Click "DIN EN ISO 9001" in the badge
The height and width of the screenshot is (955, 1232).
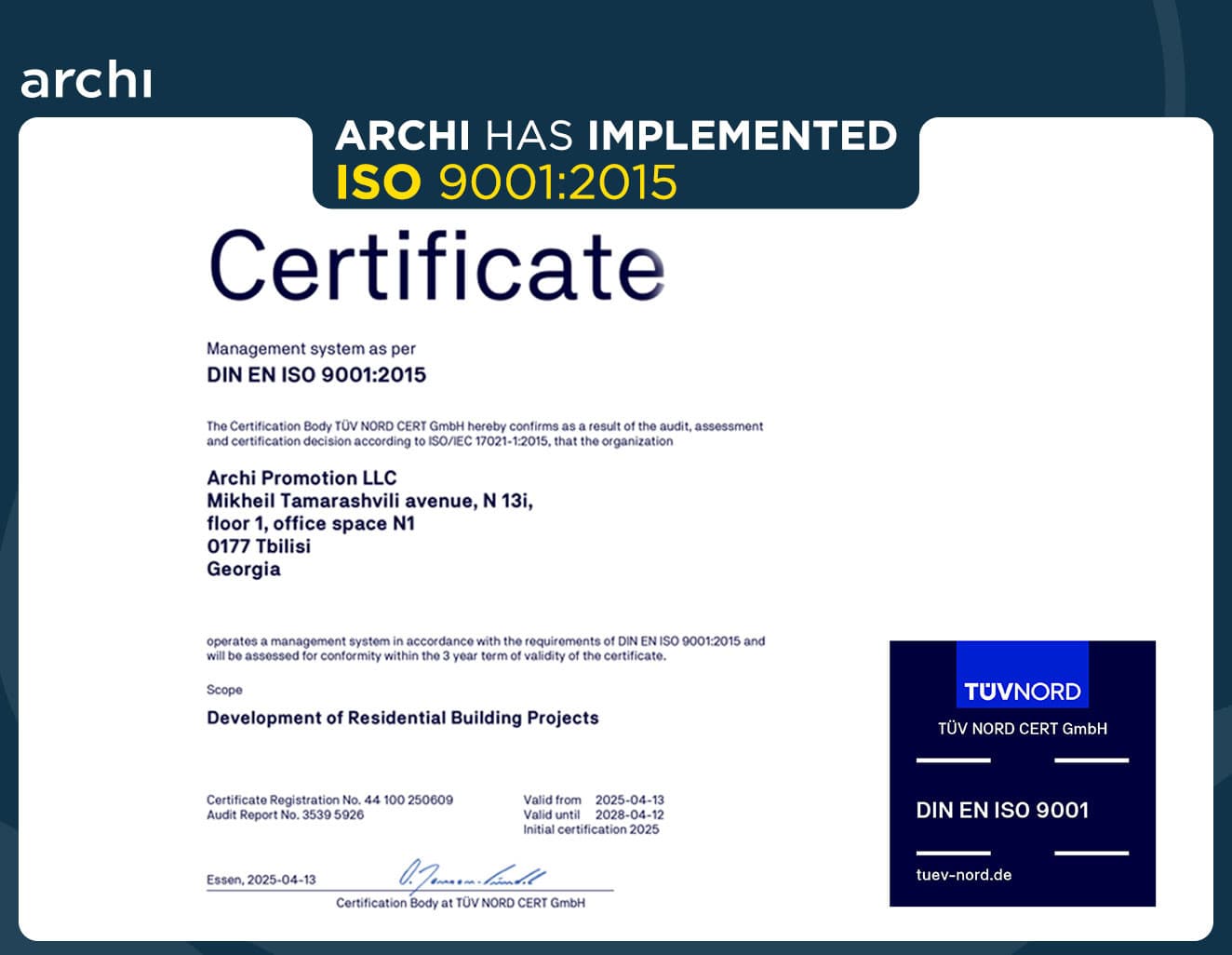1002,811
